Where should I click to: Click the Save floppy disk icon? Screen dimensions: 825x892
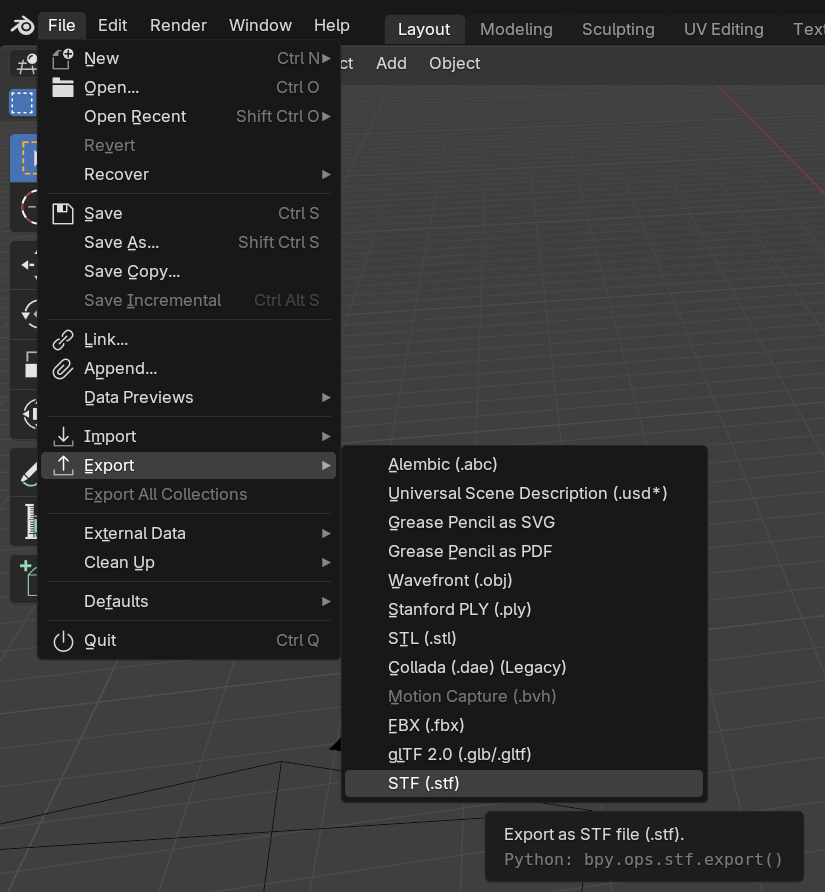63,213
